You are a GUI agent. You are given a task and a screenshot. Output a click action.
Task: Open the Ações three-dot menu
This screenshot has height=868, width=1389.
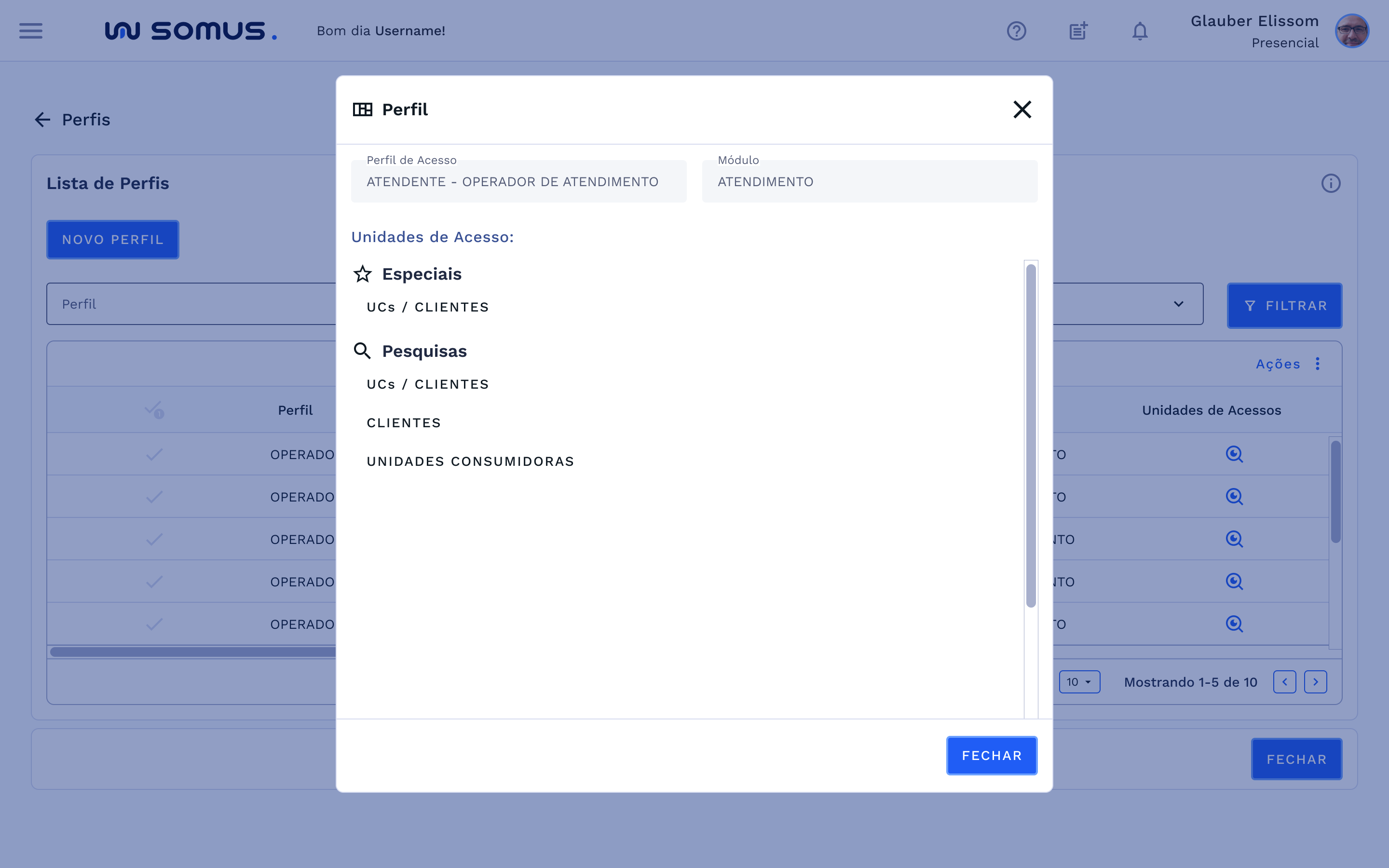click(1318, 364)
